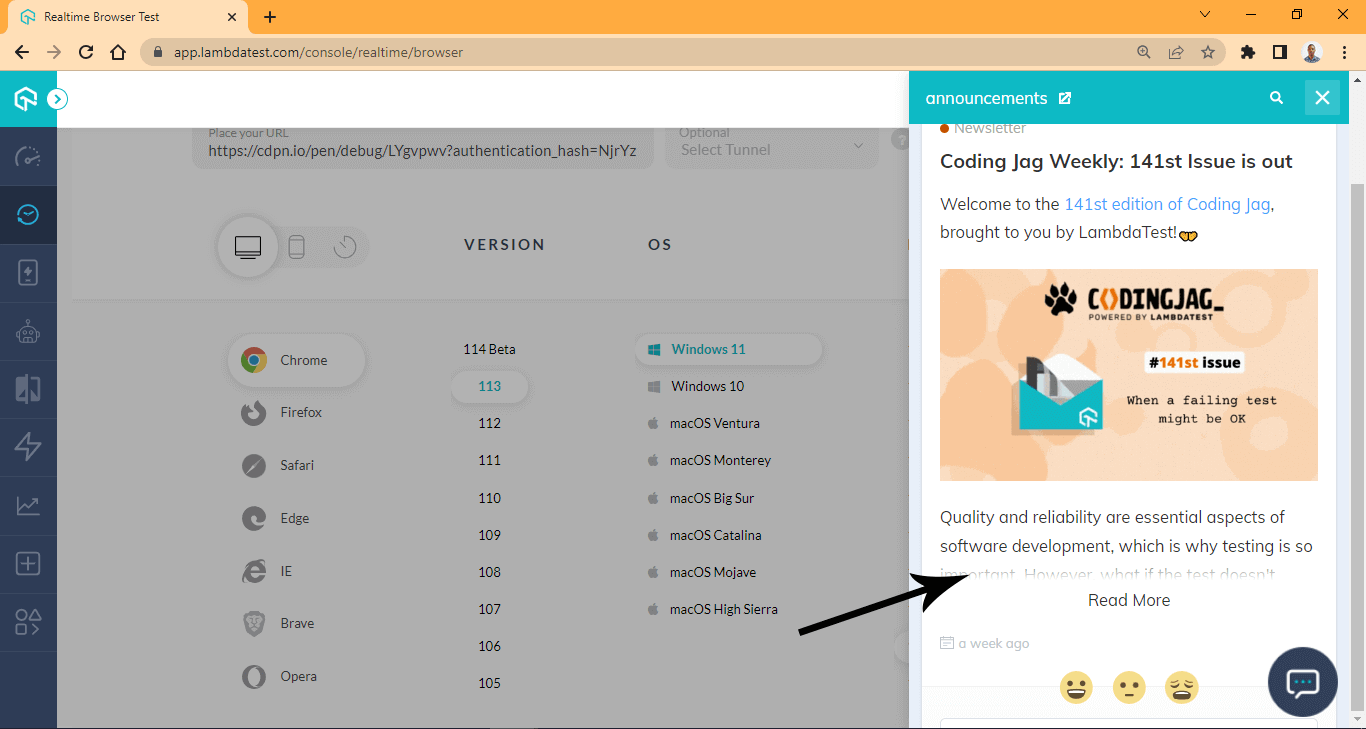Open the Visual Comparison split-panel sidebar icon
Image resolution: width=1366 pixels, height=729 pixels.
[x=28, y=389]
